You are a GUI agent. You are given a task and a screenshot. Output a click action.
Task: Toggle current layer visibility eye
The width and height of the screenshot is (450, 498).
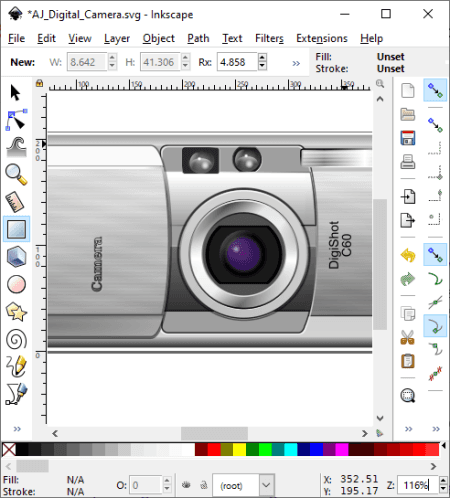click(x=186, y=485)
